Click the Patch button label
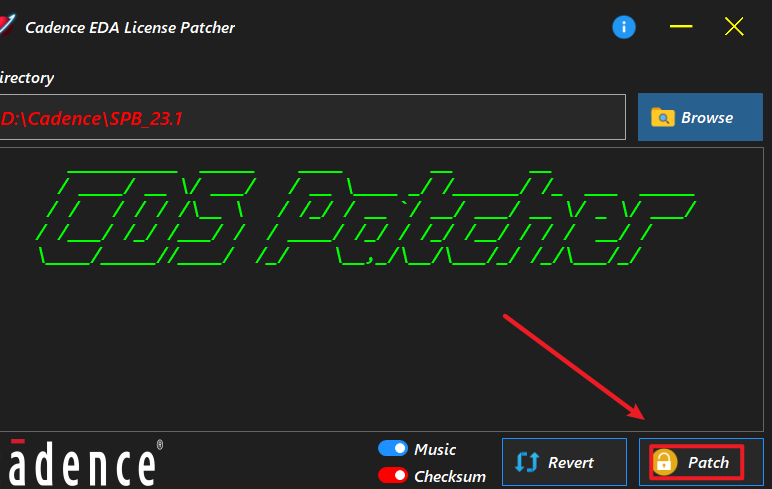Viewport: 772px width, 489px height. 708,462
